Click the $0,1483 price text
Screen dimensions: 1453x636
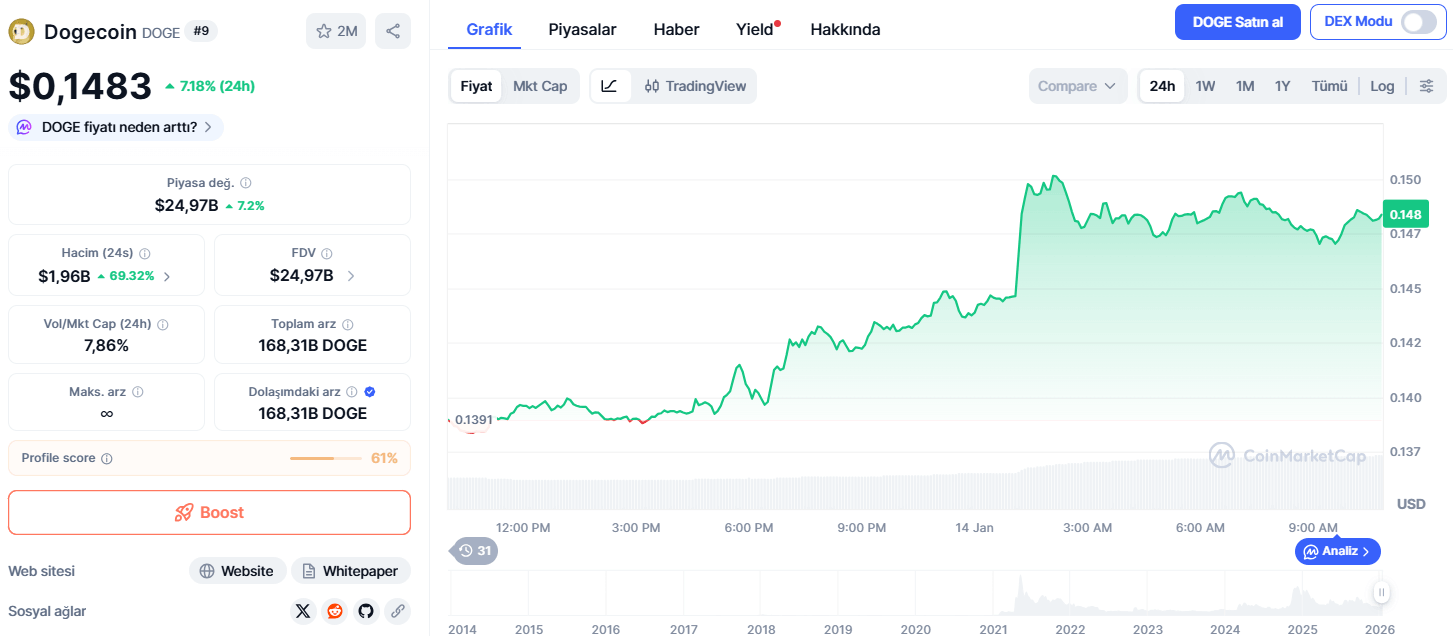(x=80, y=86)
